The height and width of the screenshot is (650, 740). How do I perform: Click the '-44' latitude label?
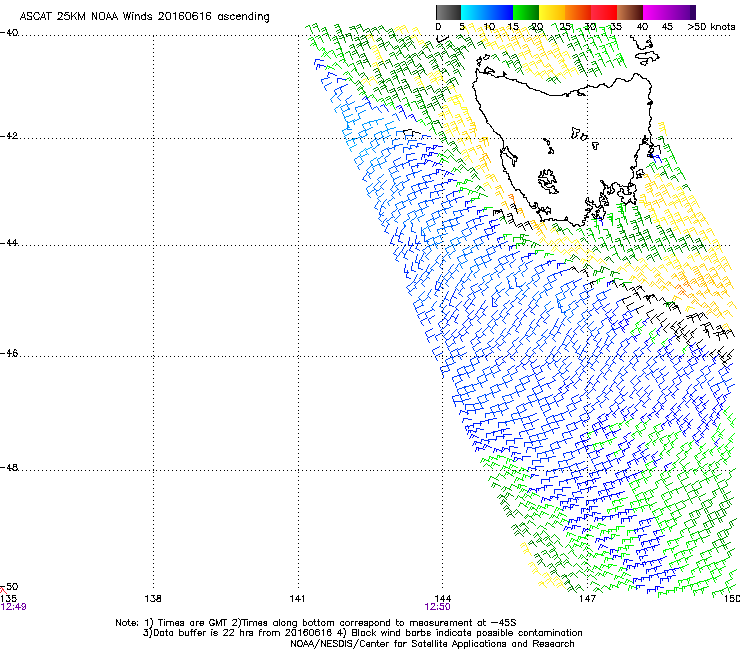tap(9, 243)
